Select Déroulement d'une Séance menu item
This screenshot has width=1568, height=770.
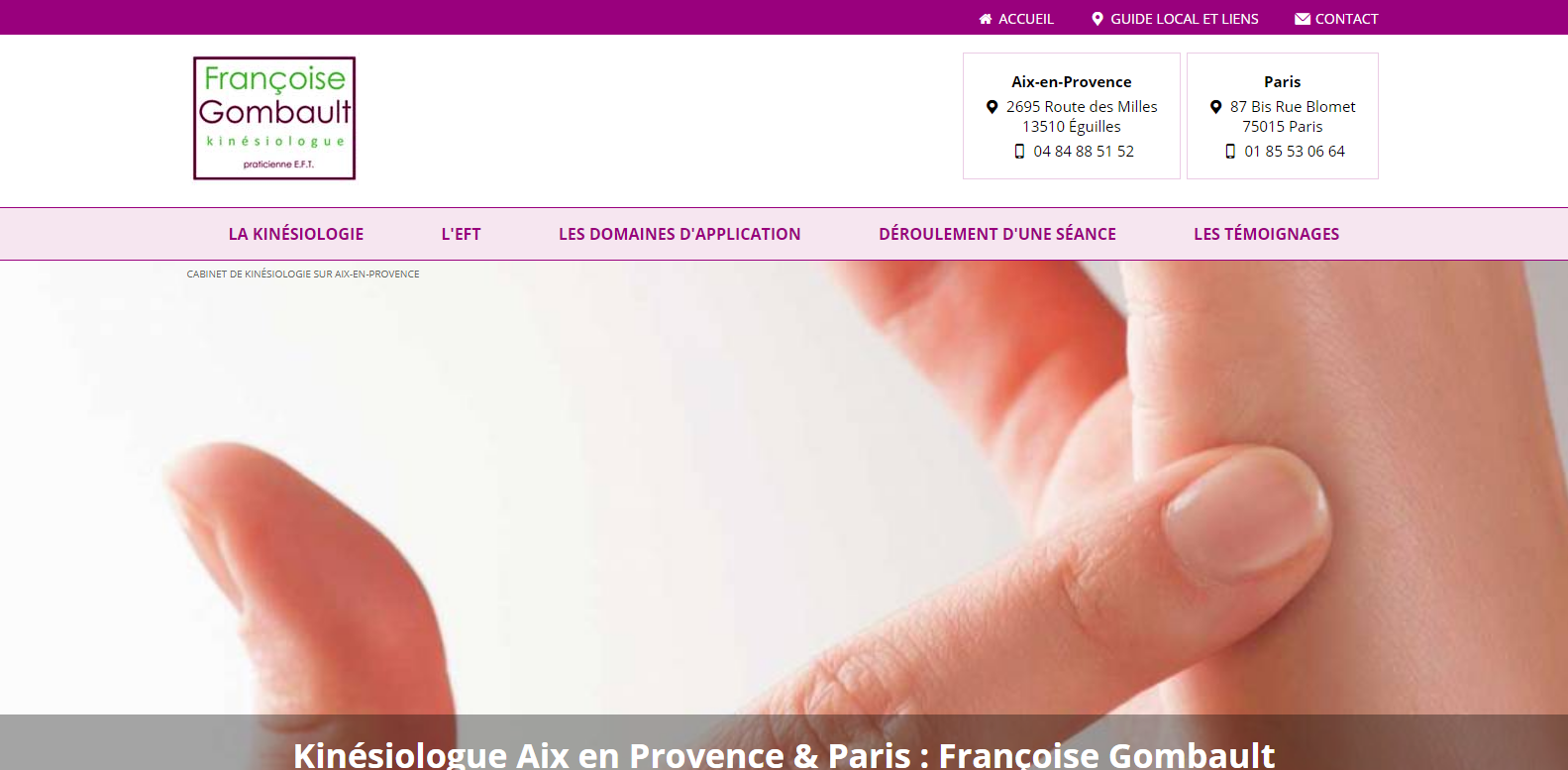click(997, 234)
